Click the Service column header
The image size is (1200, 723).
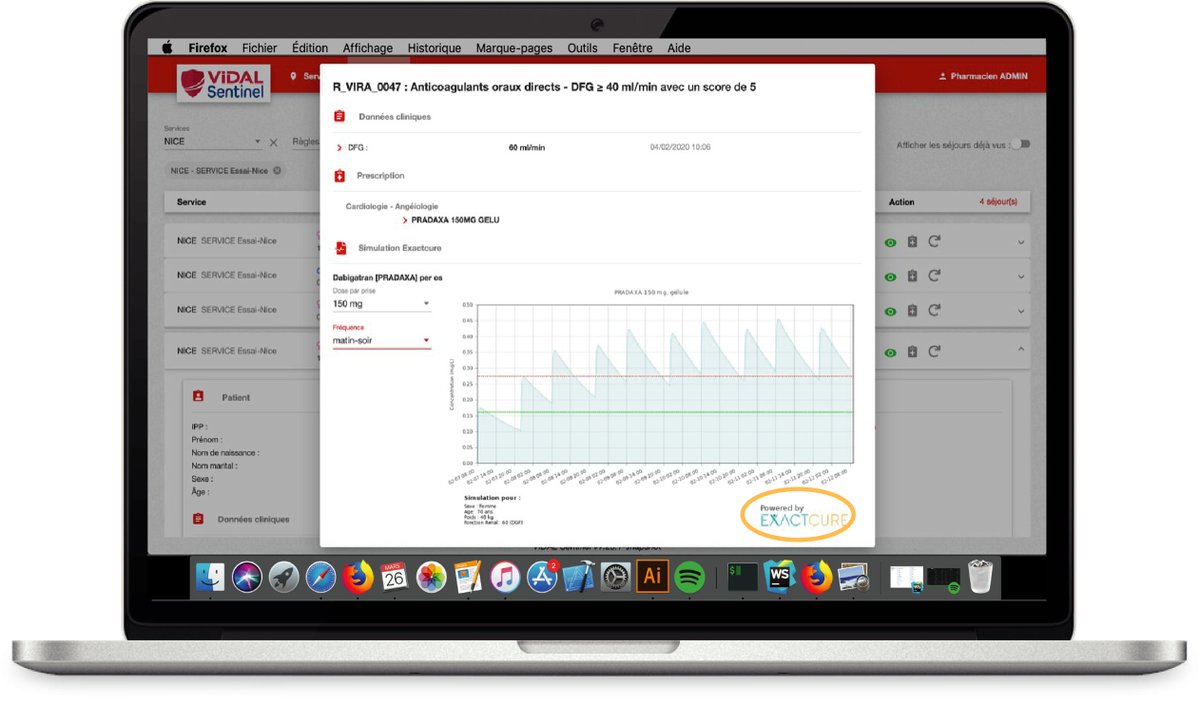[x=191, y=202]
